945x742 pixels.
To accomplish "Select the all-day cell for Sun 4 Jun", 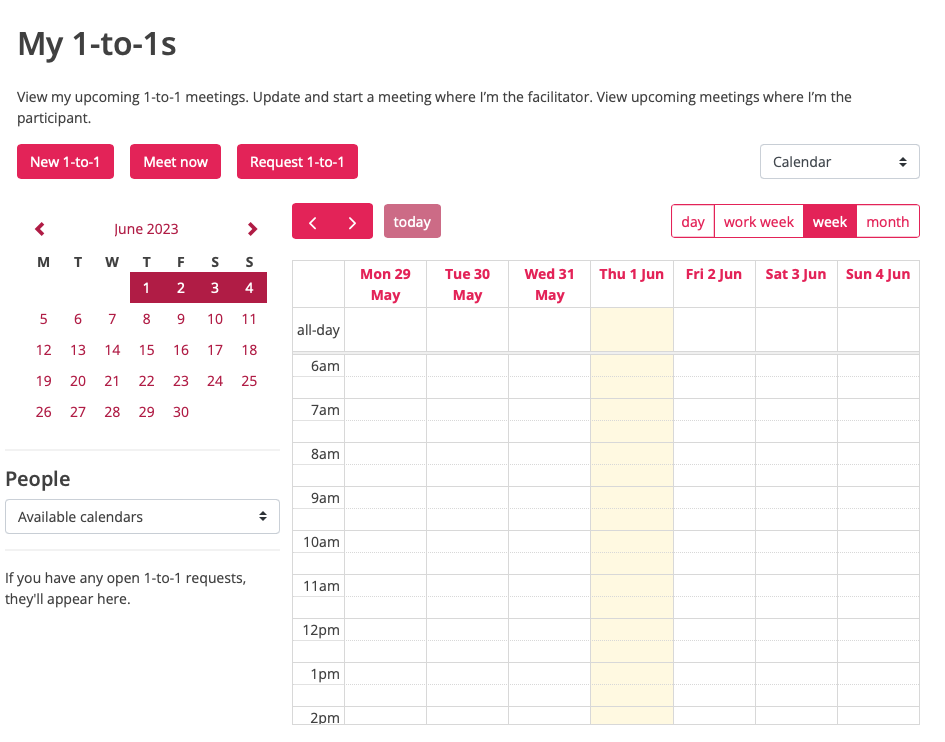I will pyautogui.click(x=877, y=329).
